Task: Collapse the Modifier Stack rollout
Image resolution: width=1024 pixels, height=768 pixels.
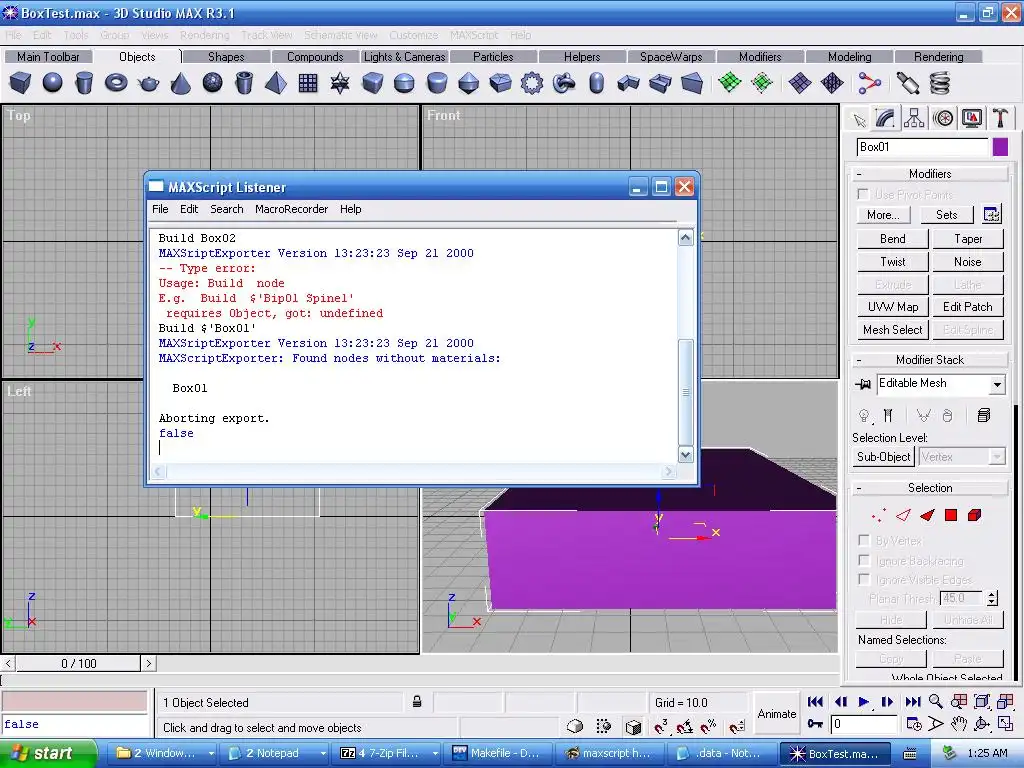Action: point(930,360)
